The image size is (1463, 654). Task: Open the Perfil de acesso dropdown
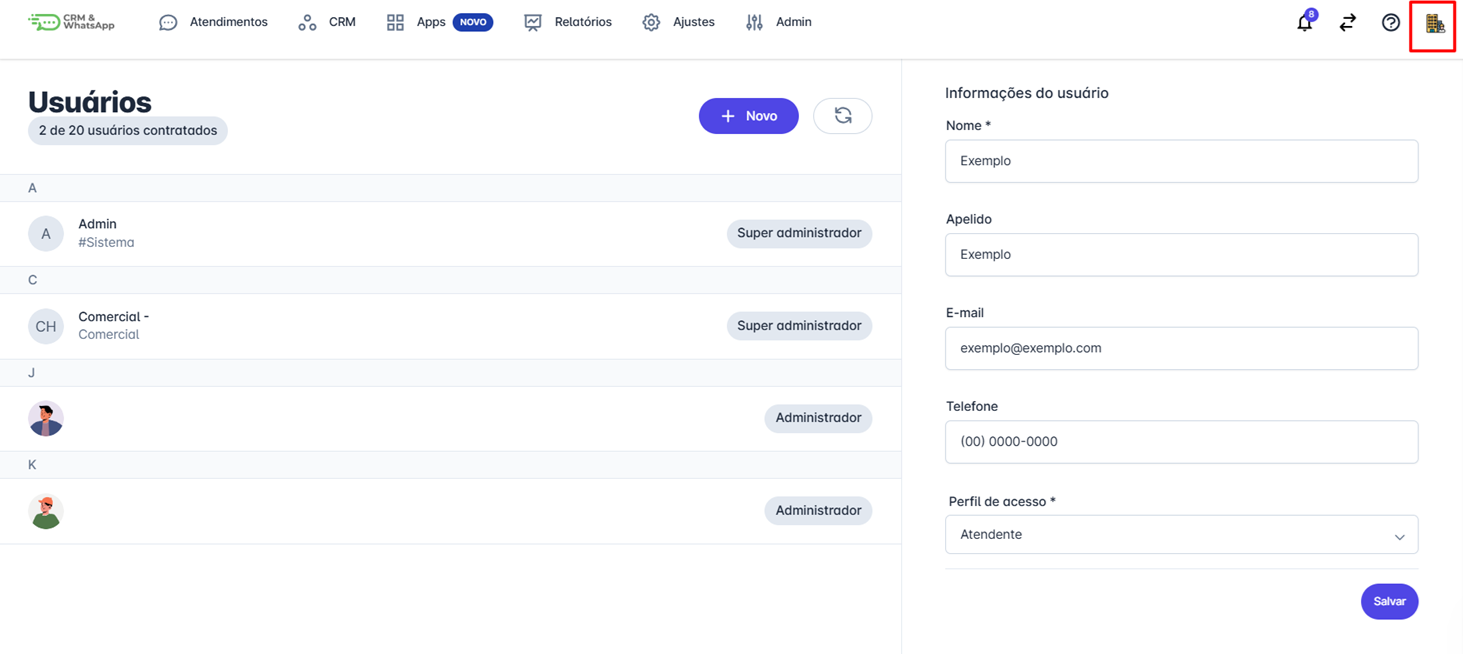[x=1181, y=535]
